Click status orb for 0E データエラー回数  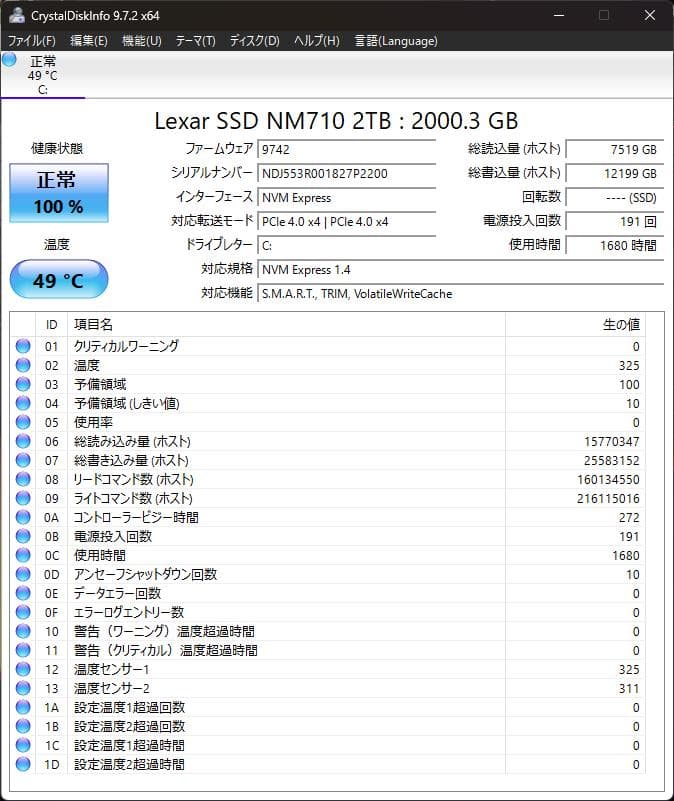click(23, 593)
